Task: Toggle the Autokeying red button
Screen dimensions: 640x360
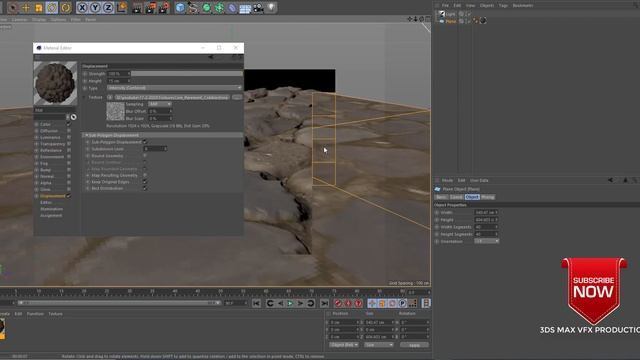Action: tap(349, 303)
